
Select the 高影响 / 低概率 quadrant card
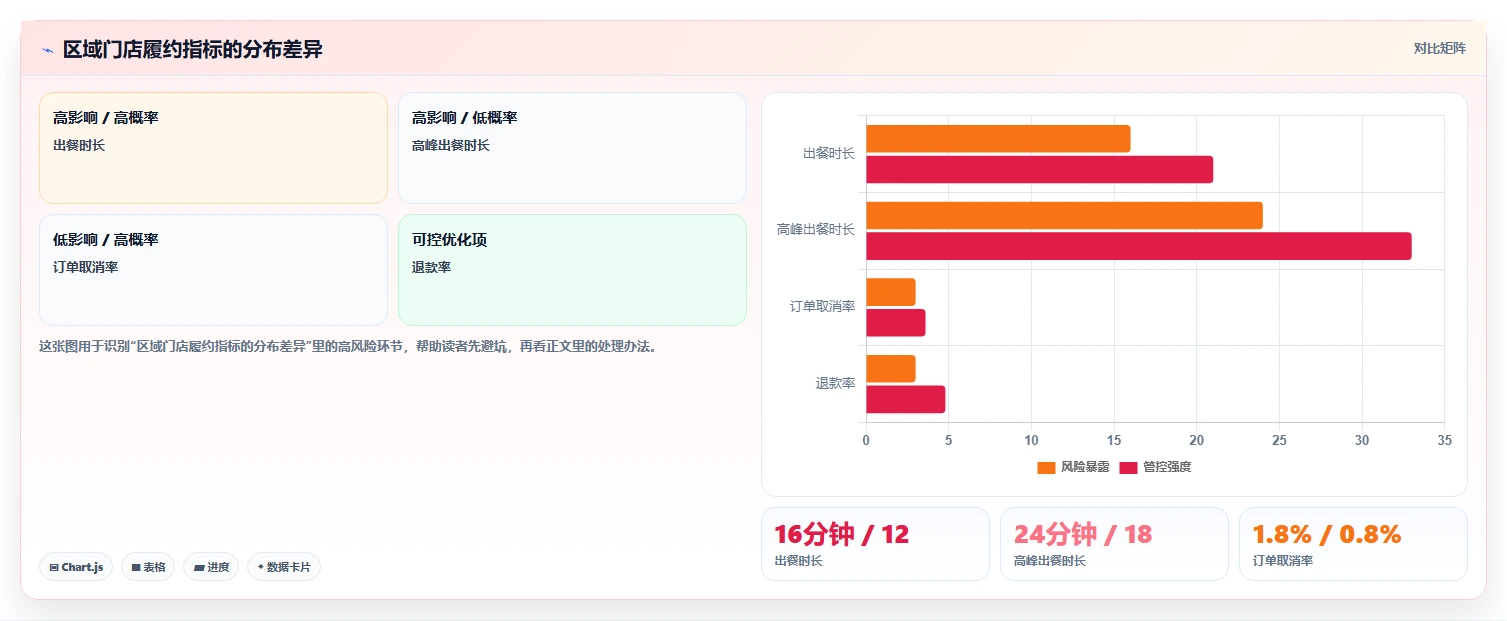click(x=572, y=148)
